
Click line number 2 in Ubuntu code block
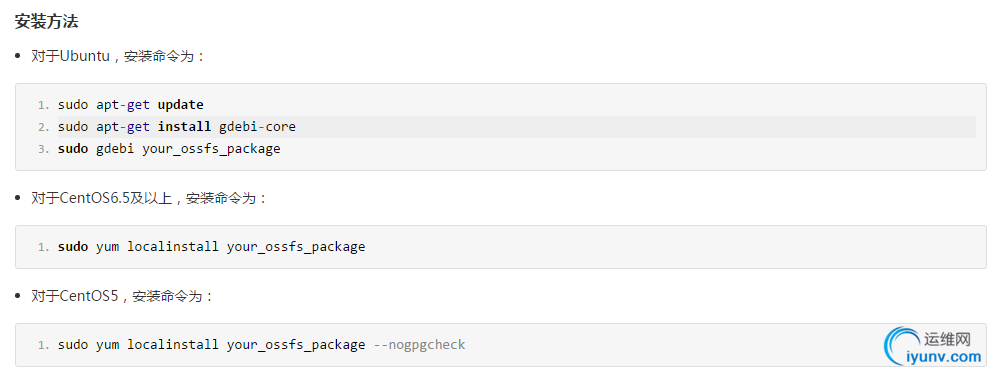point(43,127)
